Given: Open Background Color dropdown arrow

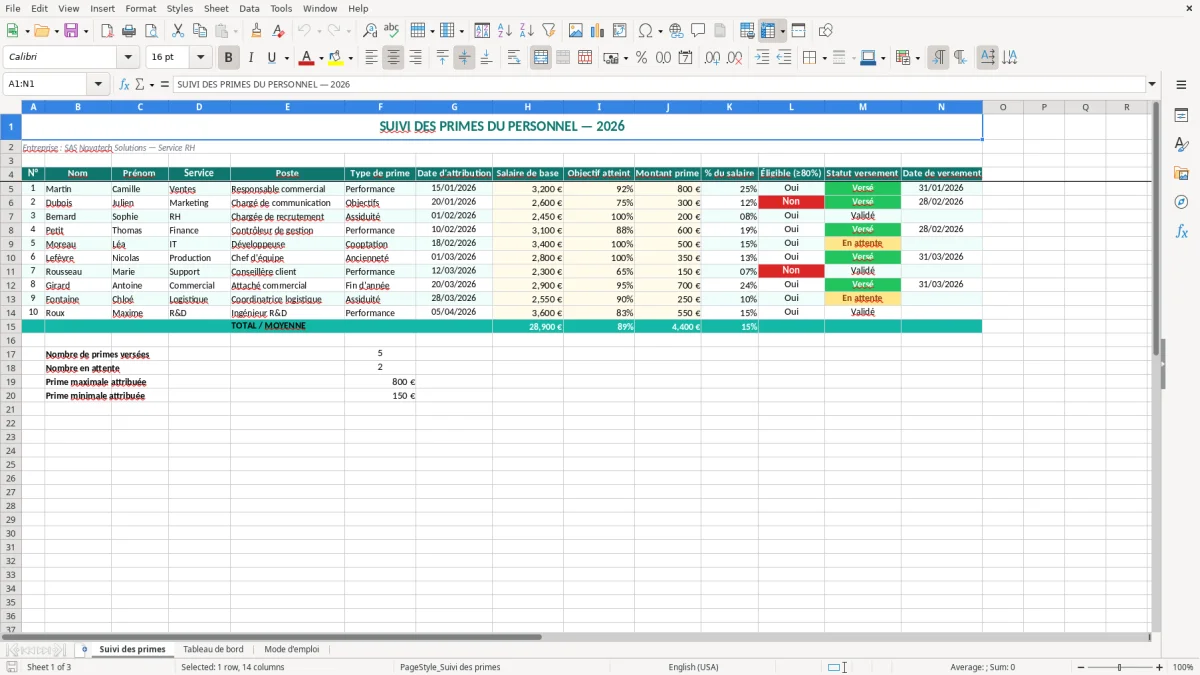Looking at the screenshot, I should pos(350,58).
